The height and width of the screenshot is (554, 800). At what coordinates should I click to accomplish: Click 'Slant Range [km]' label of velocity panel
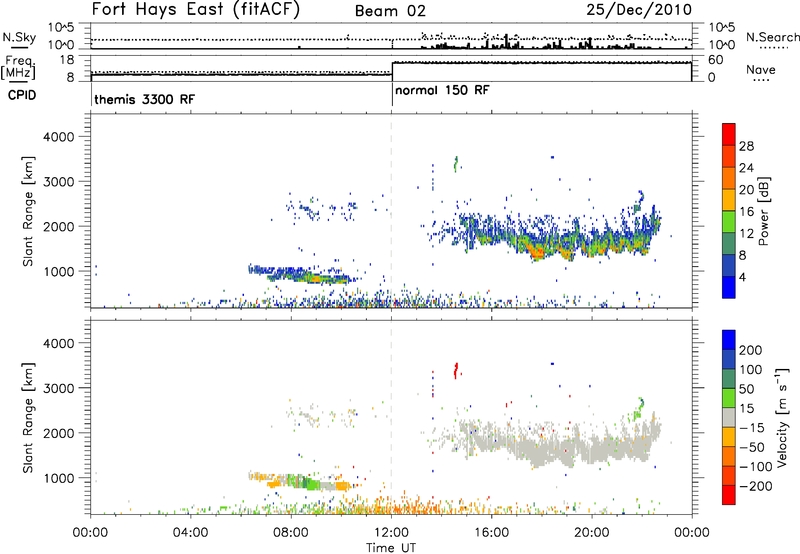[x=28, y=418]
